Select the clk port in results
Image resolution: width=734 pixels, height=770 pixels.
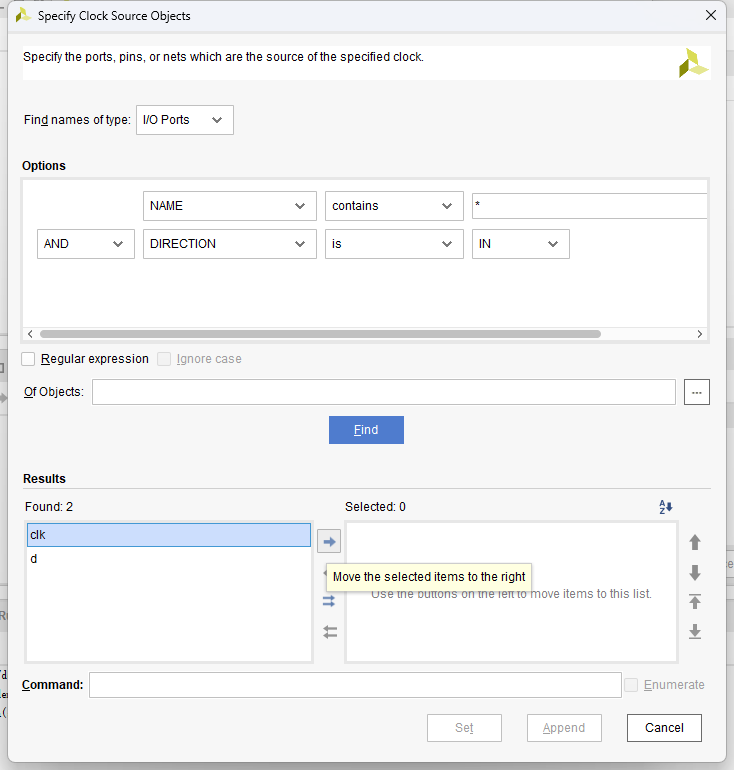pyautogui.click(x=168, y=535)
